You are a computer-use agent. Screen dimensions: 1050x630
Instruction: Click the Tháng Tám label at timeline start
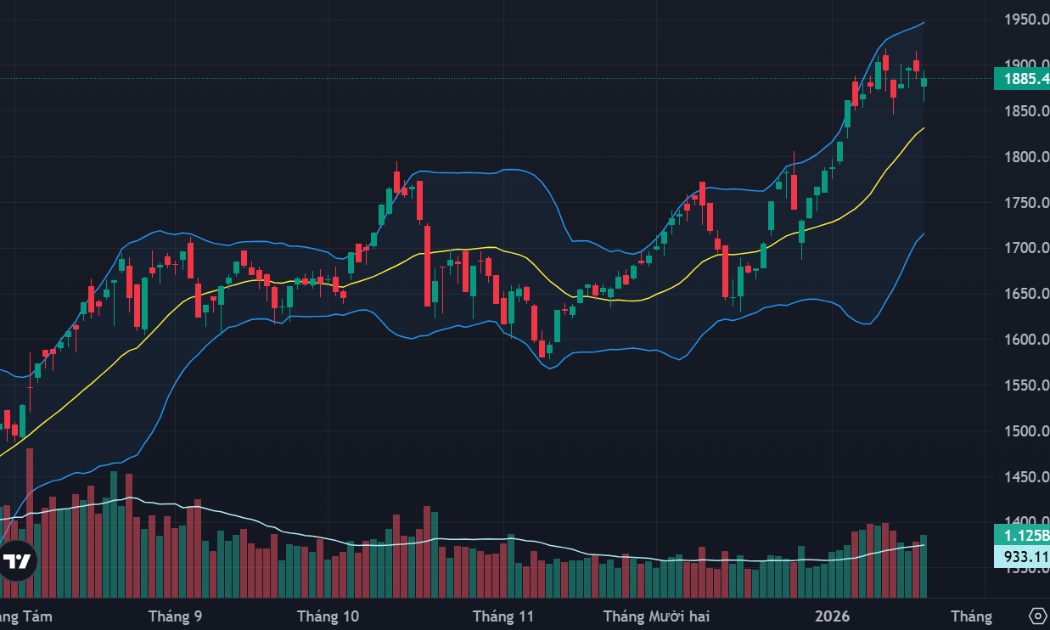24,615
